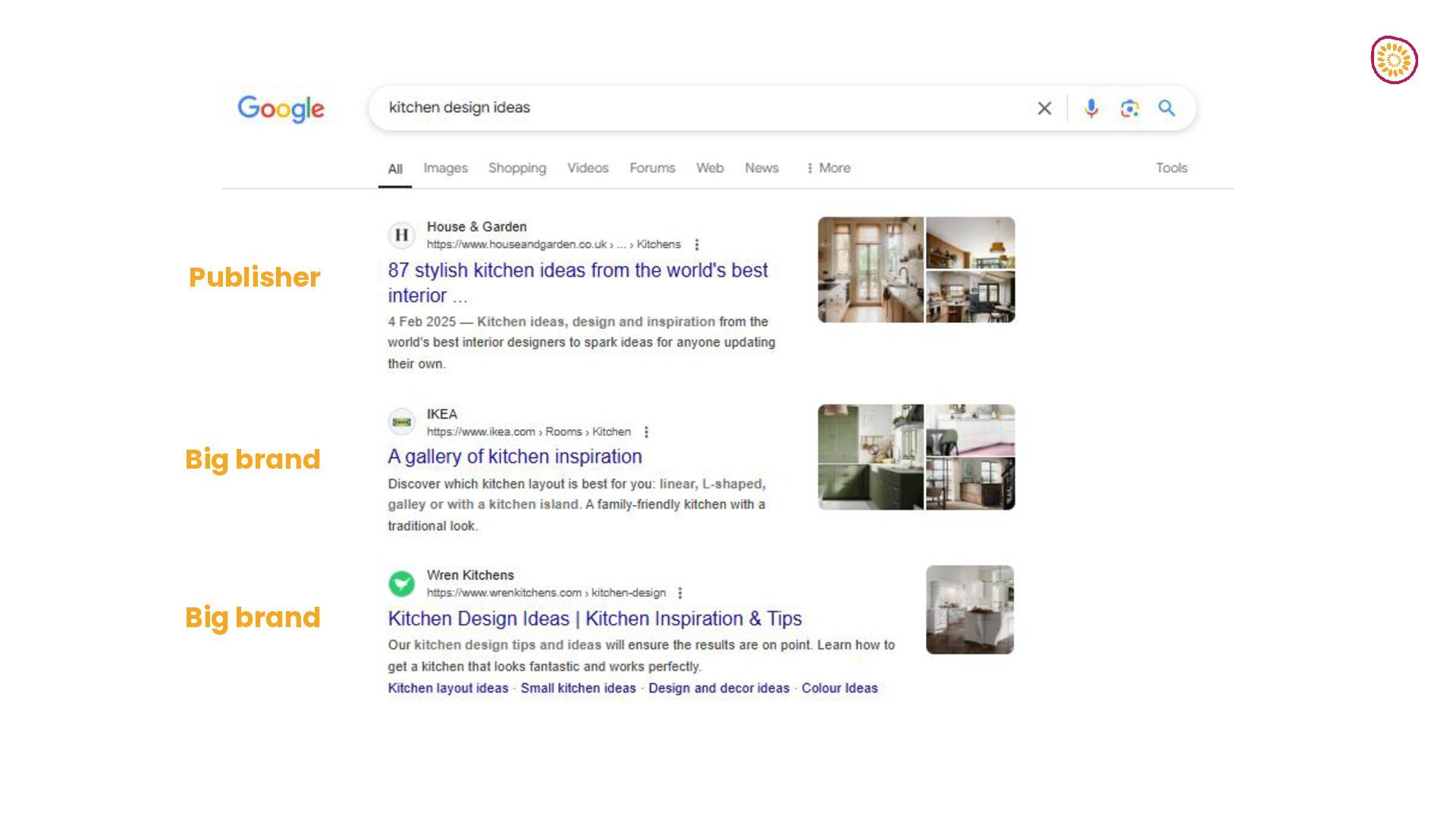Open the IKEA result options menu
Viewport: 1456px width, 819px height.
(x=646, y=432)
